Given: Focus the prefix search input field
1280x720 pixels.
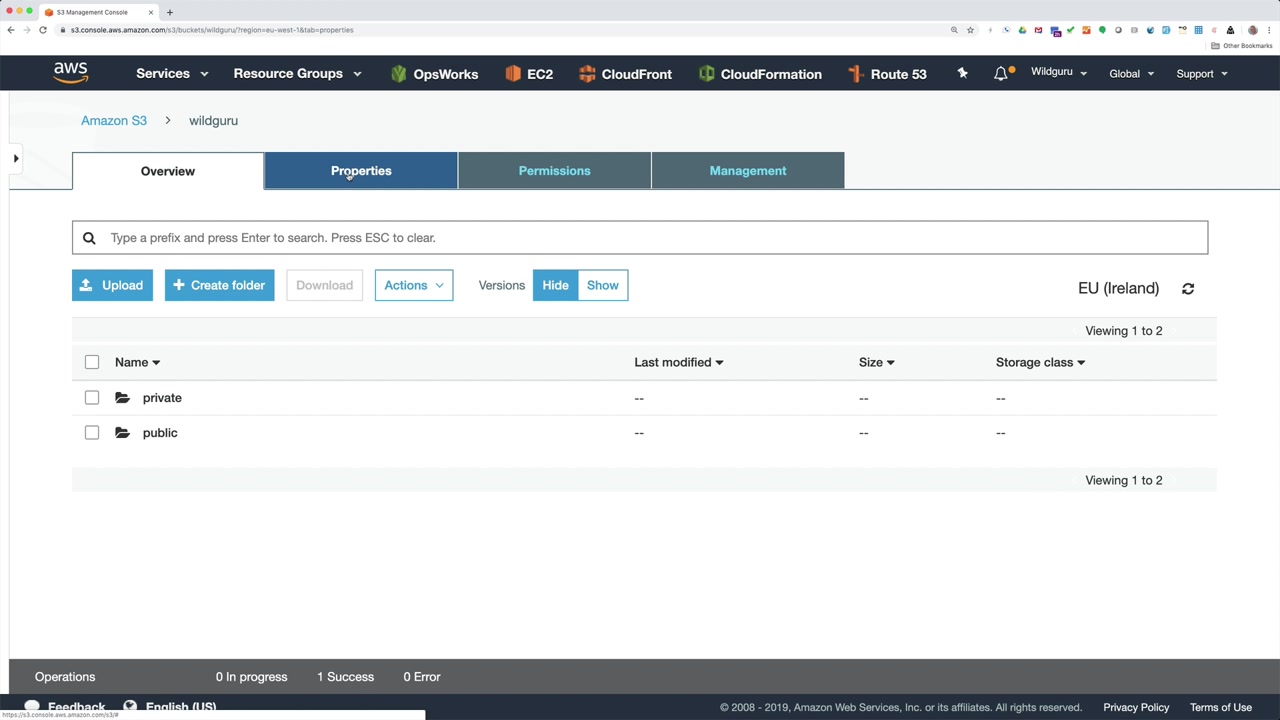Looking at the screenshot, I should (640, 238).
